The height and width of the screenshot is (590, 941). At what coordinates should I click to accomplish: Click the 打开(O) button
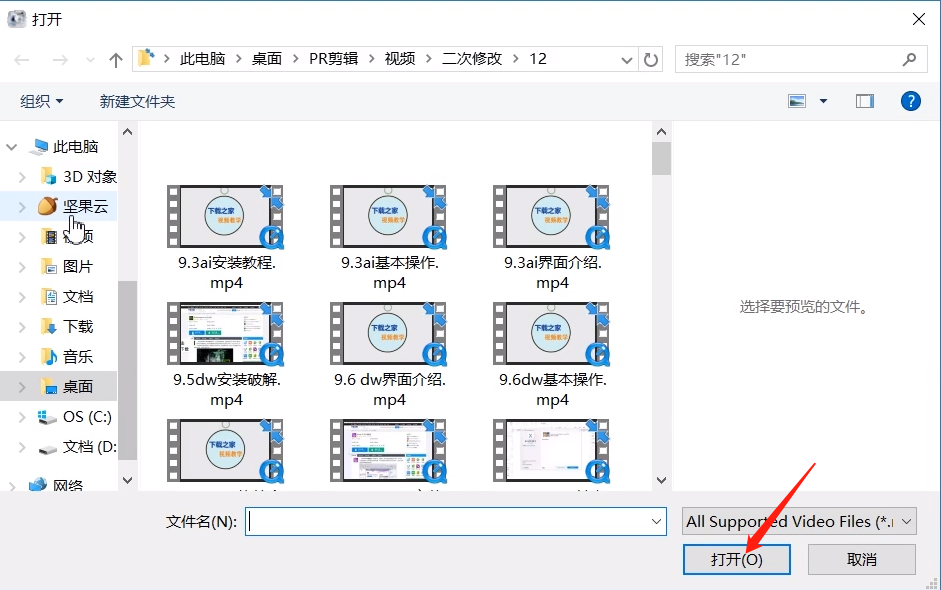click(736, 559)
